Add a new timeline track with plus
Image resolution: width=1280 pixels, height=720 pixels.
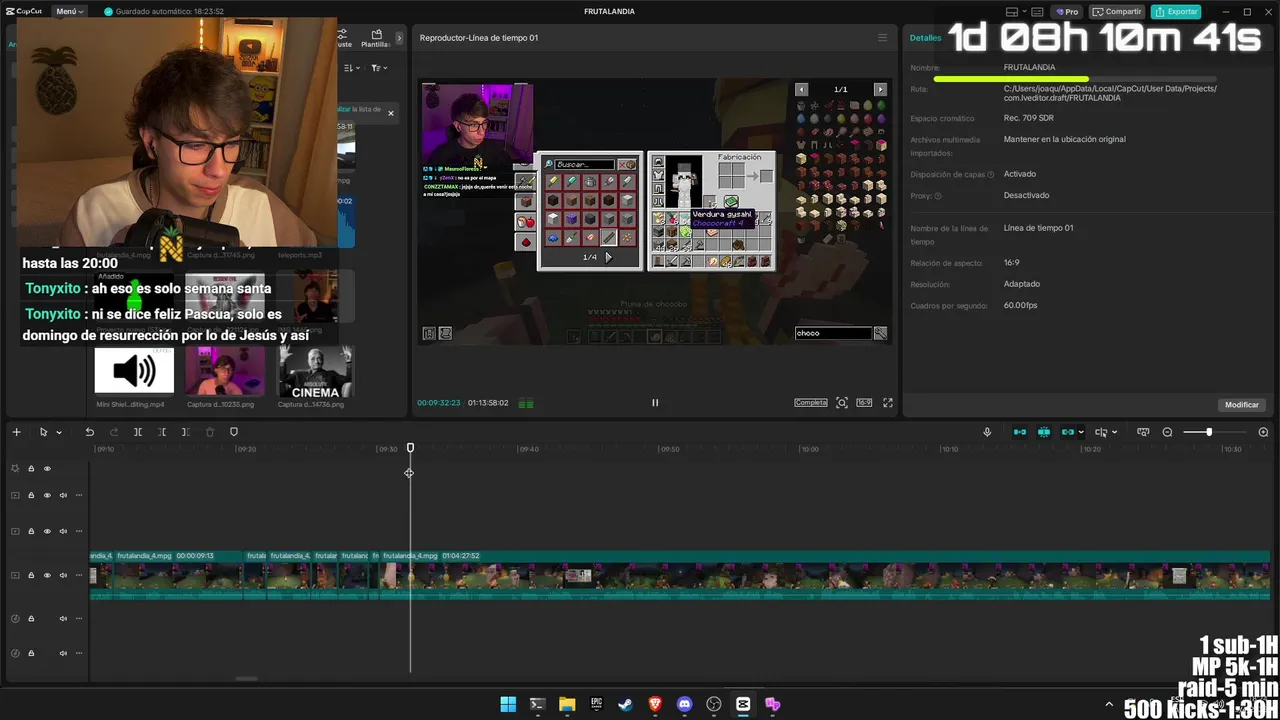[16, 432]
